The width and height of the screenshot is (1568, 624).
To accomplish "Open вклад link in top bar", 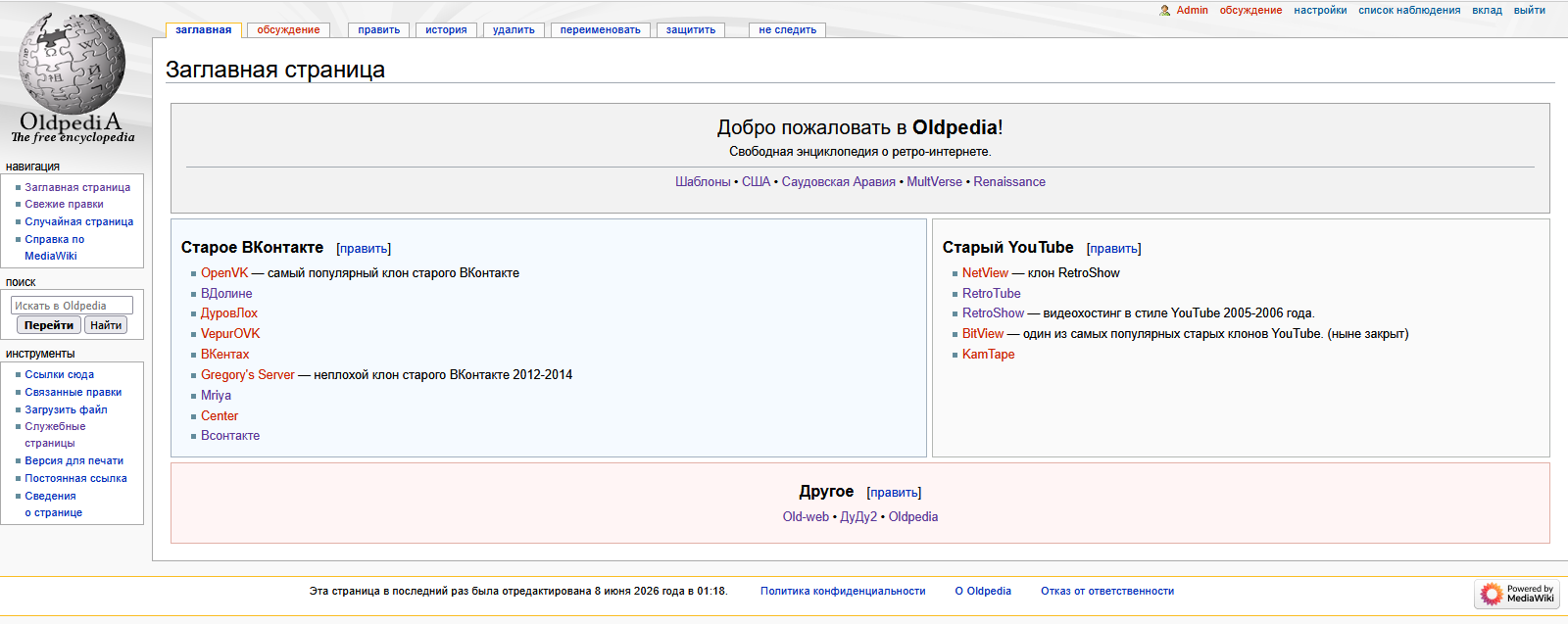I will point(1487,11).
